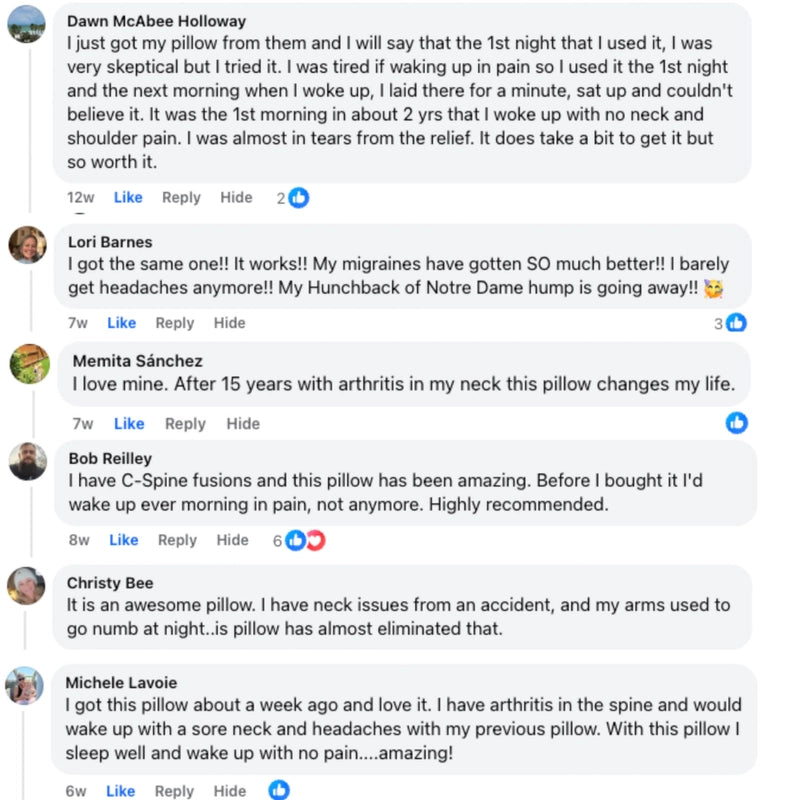Reply to Dawn McAbee Holloway's comment
Viewport: 800px width, 800px height.
pyautogui.click(x=181, y=198)
